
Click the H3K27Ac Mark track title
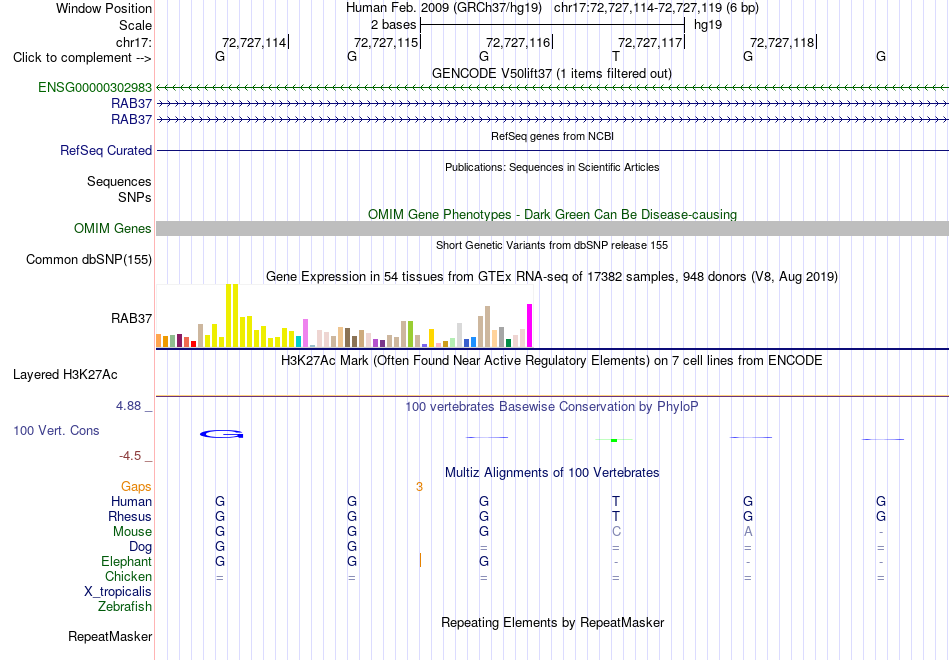click(552, 361)
